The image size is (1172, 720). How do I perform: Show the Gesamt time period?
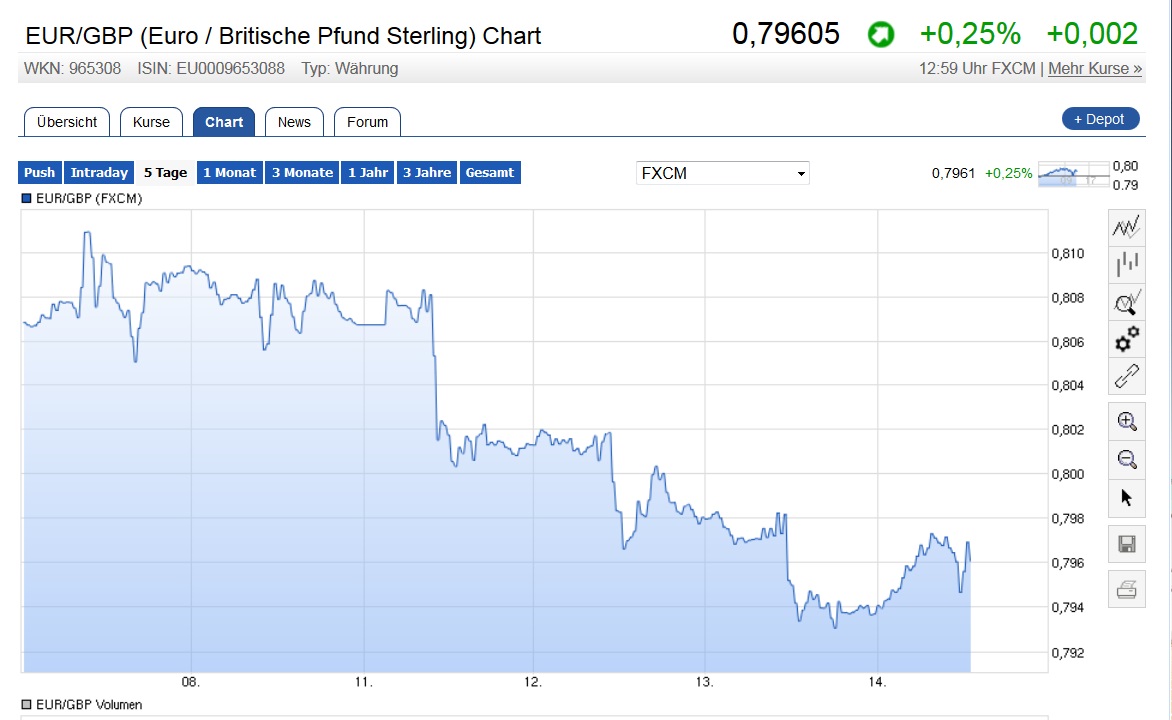[x=490, y=172]
